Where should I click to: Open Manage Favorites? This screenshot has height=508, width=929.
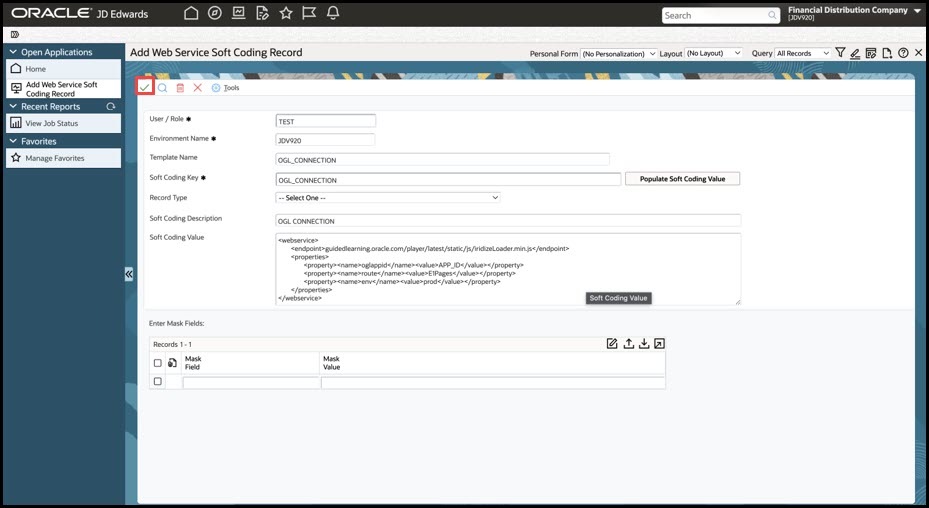[63, 158]
